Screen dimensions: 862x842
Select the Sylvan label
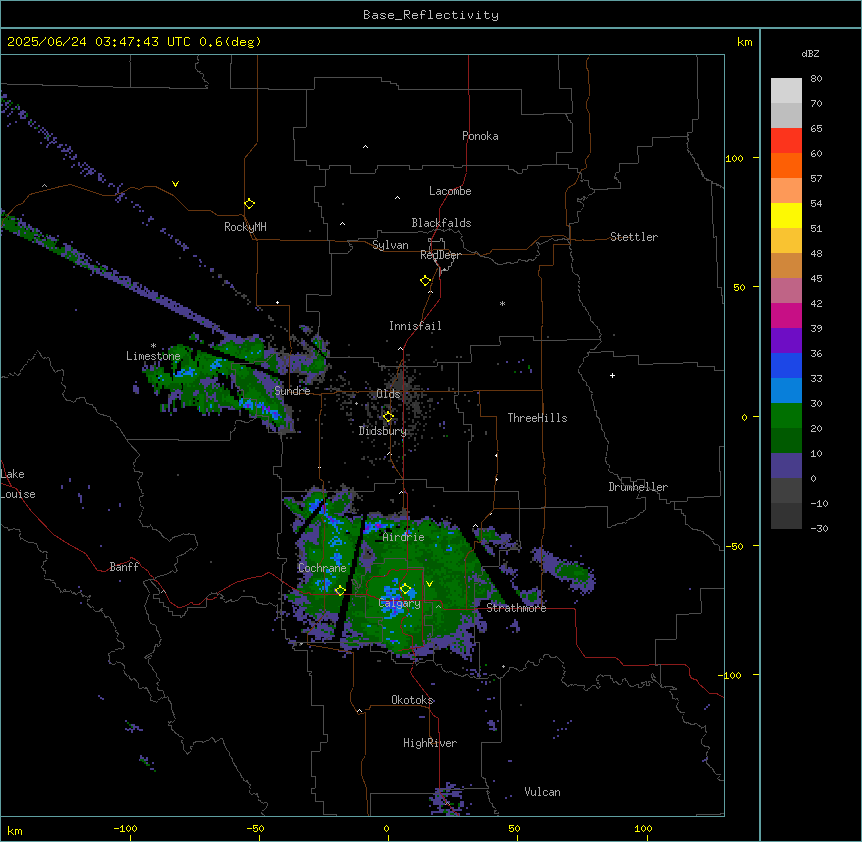tap(390, 245)
